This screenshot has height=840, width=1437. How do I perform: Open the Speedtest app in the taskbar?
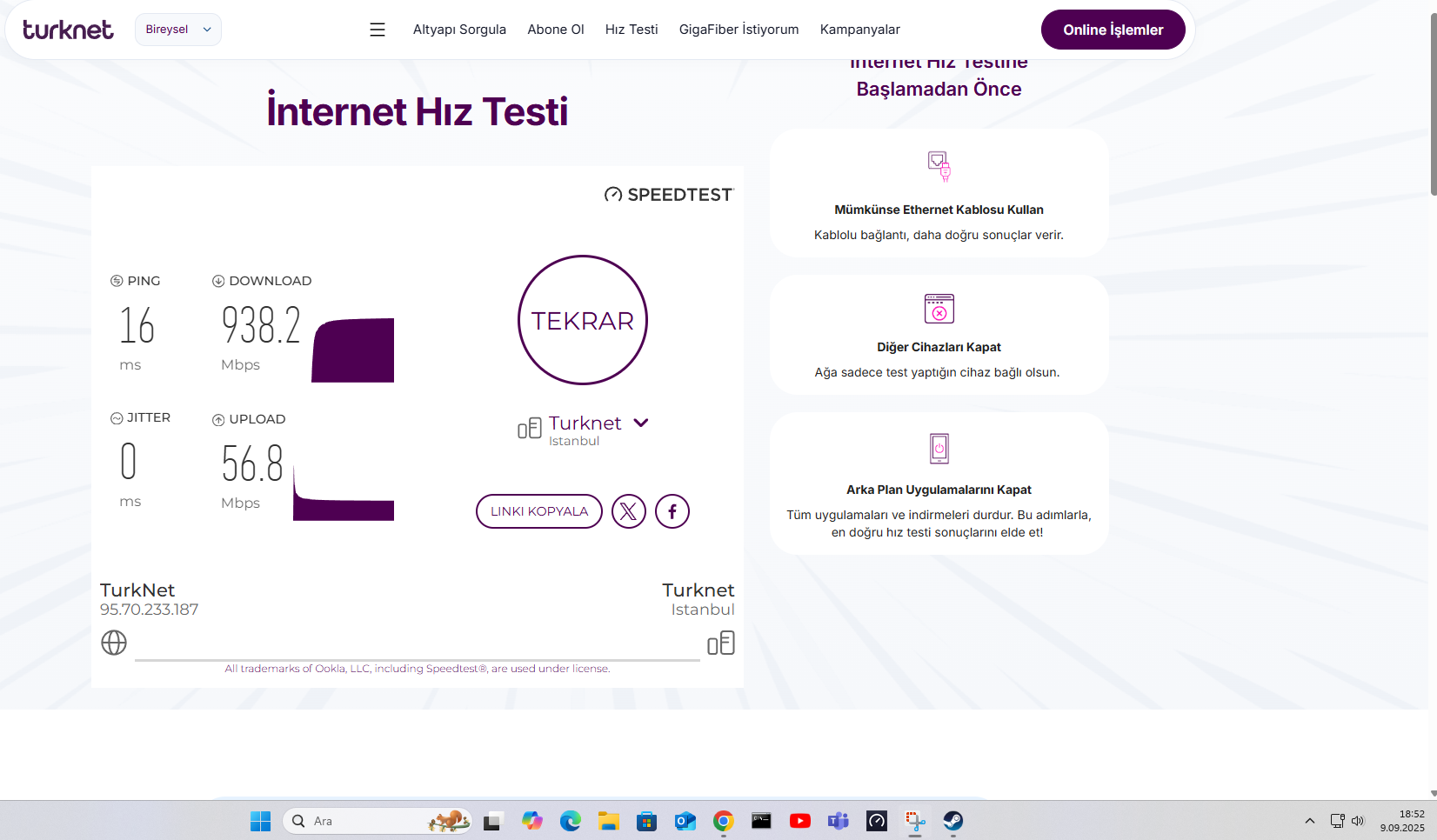[x=877, y=821]
